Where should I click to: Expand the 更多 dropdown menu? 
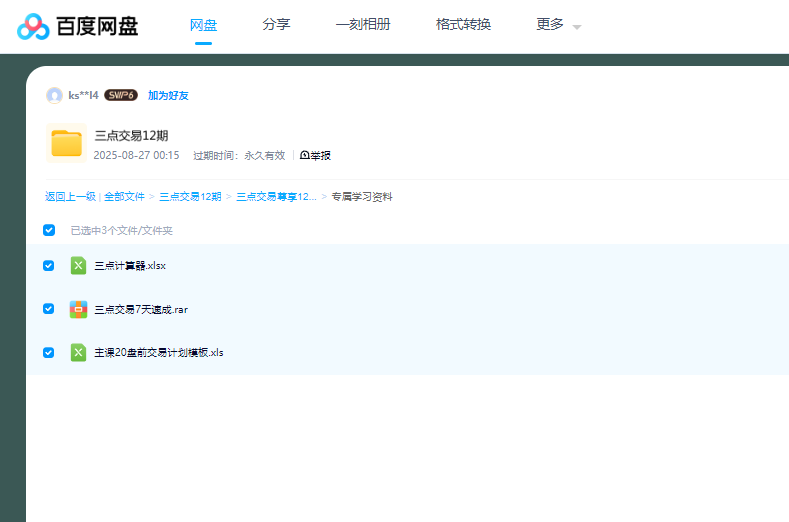pos(558,25)
